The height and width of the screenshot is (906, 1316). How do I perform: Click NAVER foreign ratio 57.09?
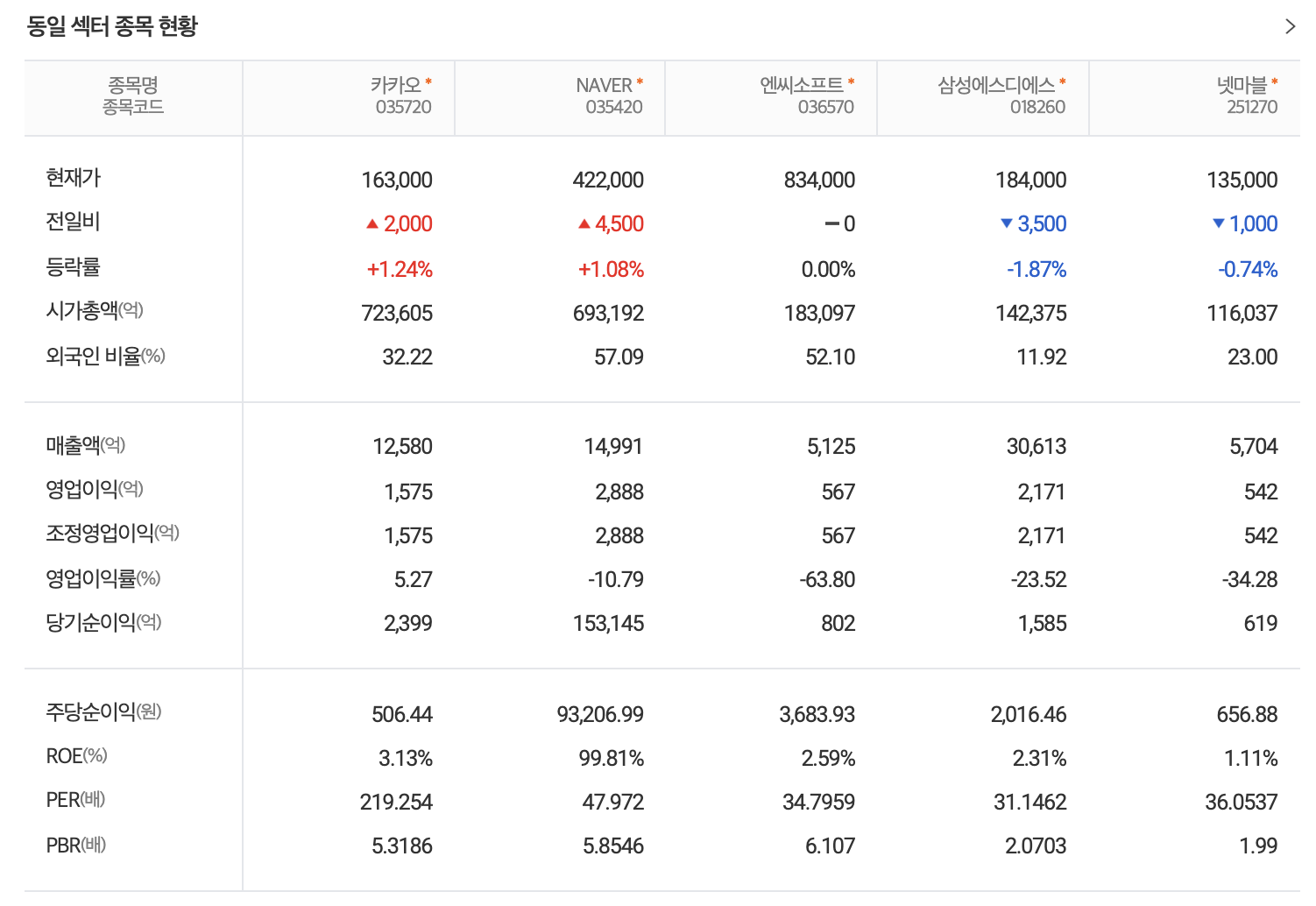point(619,357)
